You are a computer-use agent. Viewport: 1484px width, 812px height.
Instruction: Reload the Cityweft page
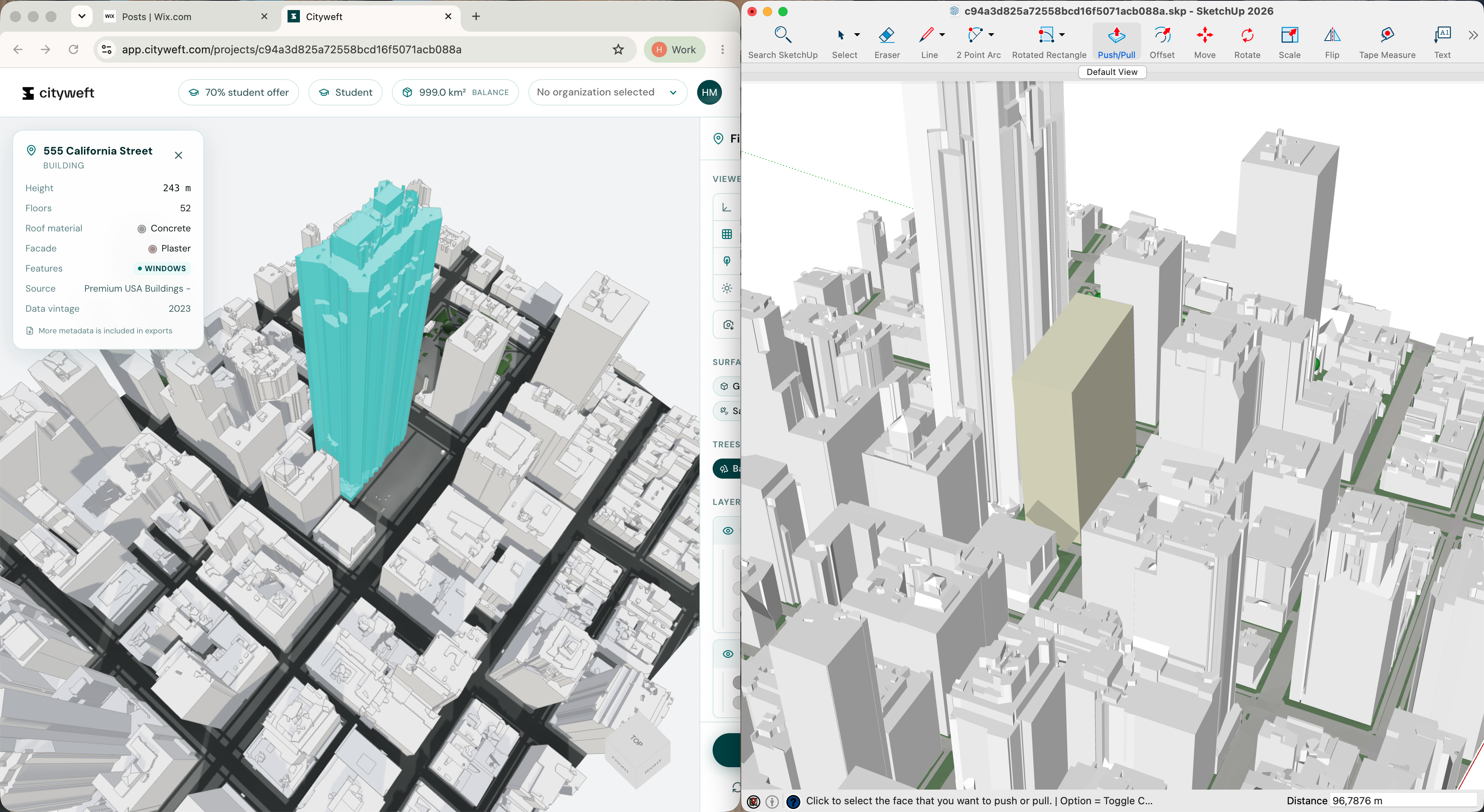click(x=74, y=49)
